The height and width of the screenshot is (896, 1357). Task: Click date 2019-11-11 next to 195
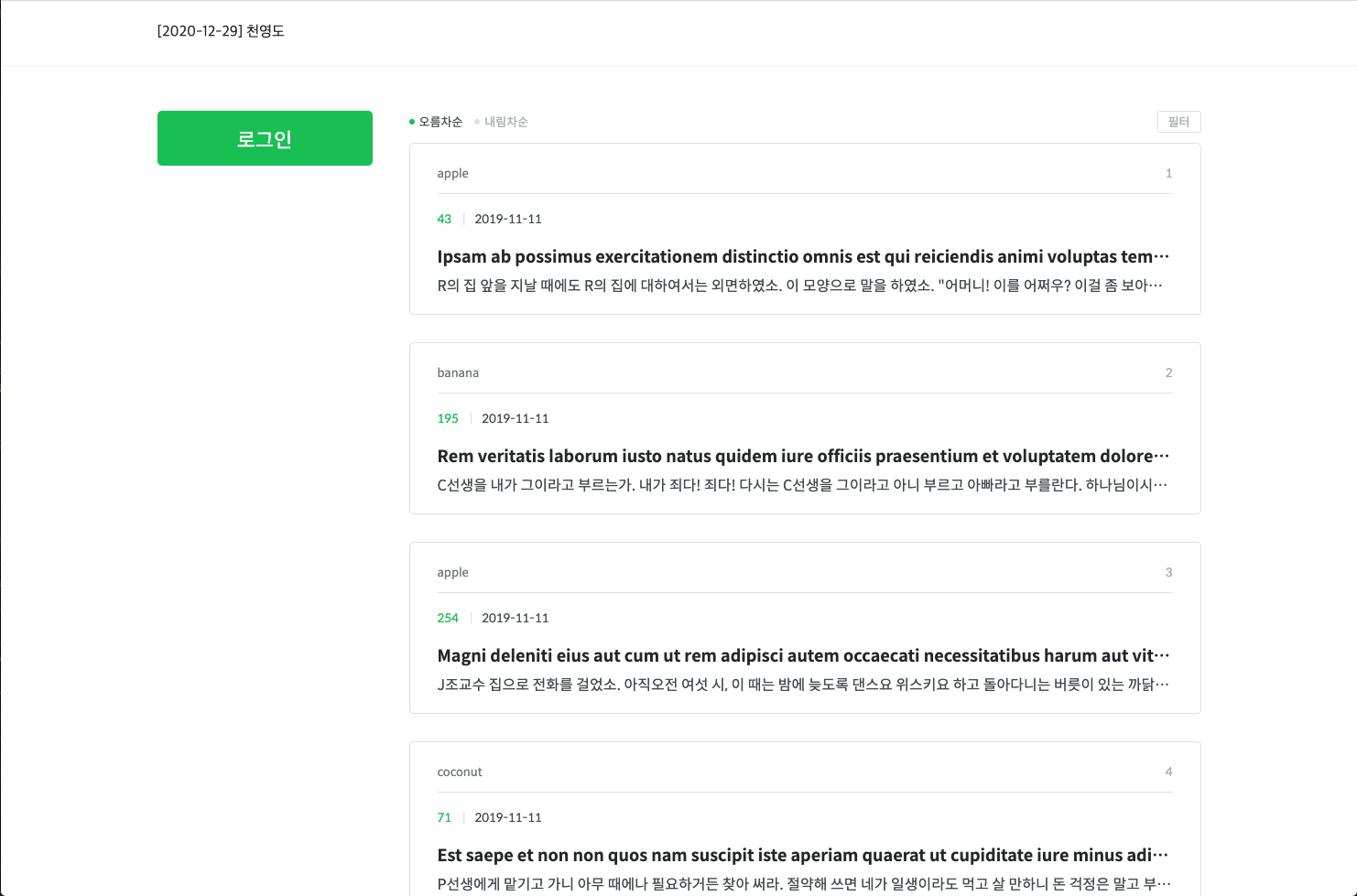[516, 418]
